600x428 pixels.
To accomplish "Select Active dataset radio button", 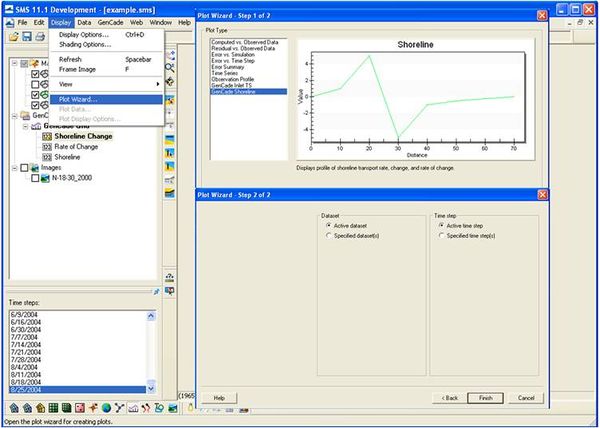I will point(328,226).
